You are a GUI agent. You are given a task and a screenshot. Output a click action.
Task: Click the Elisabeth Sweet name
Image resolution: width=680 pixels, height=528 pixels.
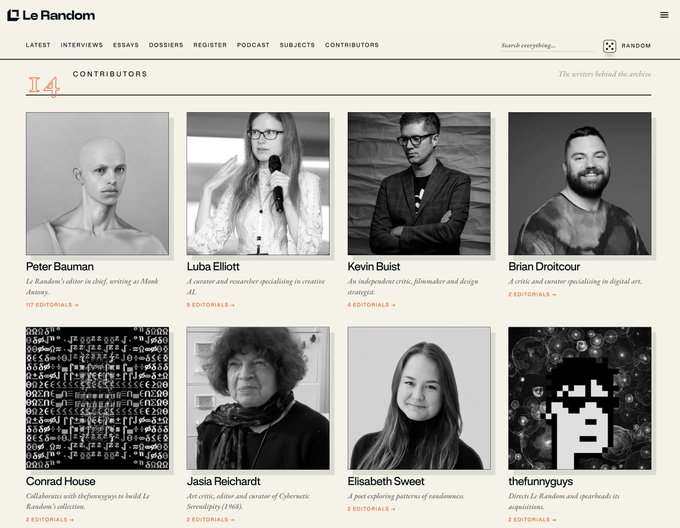pyautogui.click(x=386, y=481)
